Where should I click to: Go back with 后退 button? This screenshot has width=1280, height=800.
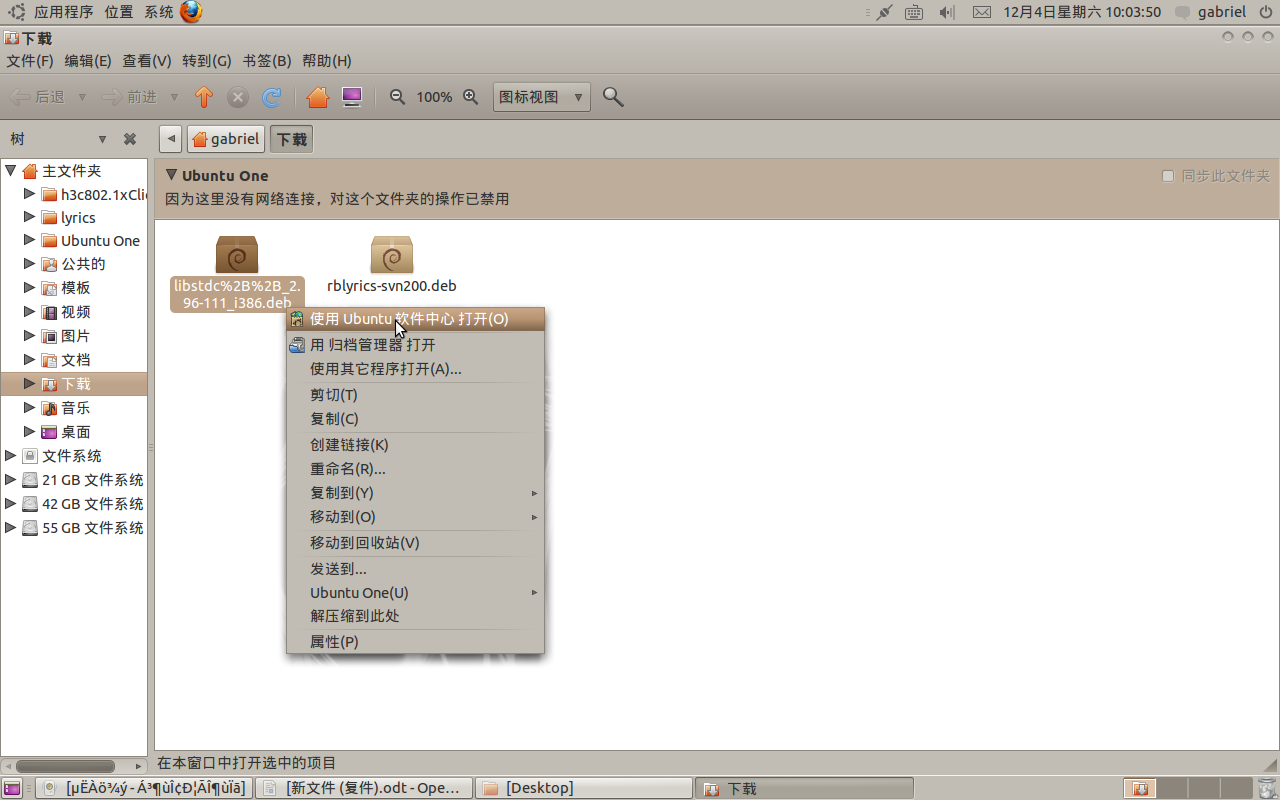39,97
